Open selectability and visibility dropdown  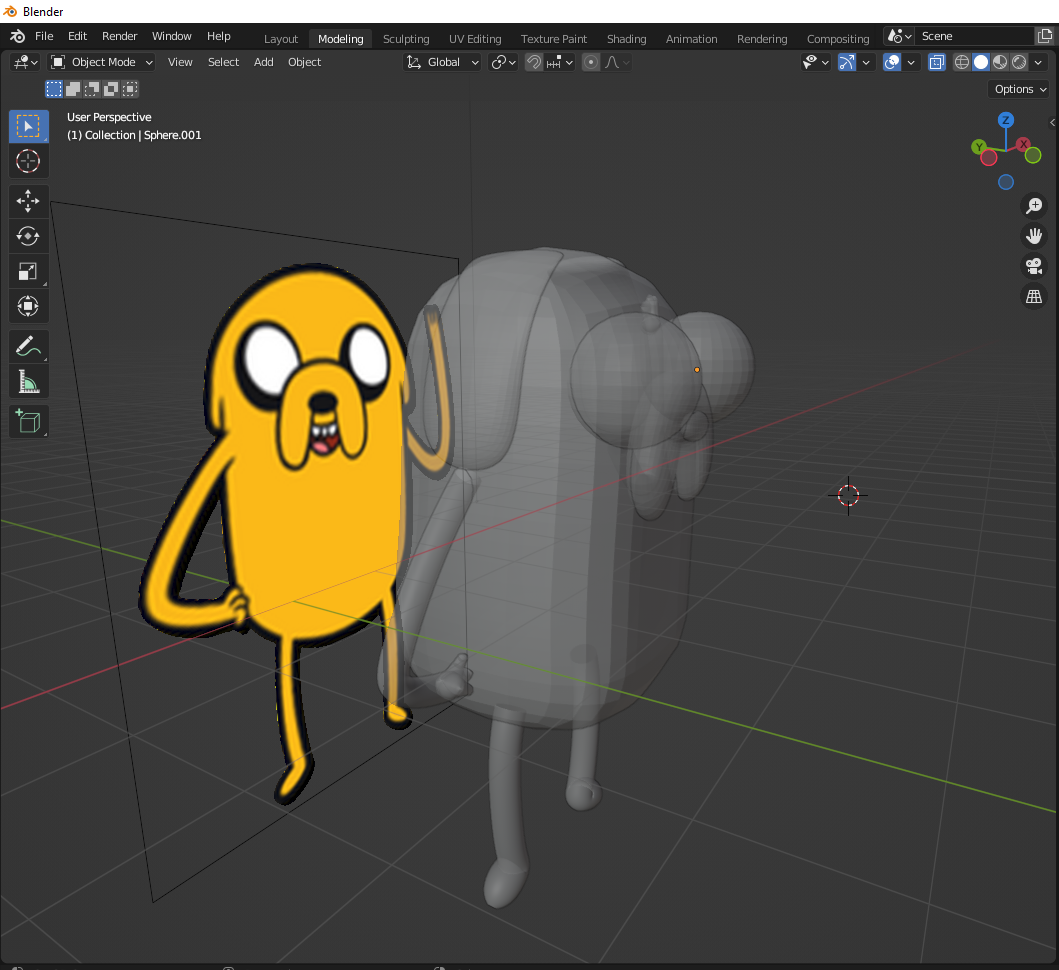pyautogui.click(x=815, y=62)
